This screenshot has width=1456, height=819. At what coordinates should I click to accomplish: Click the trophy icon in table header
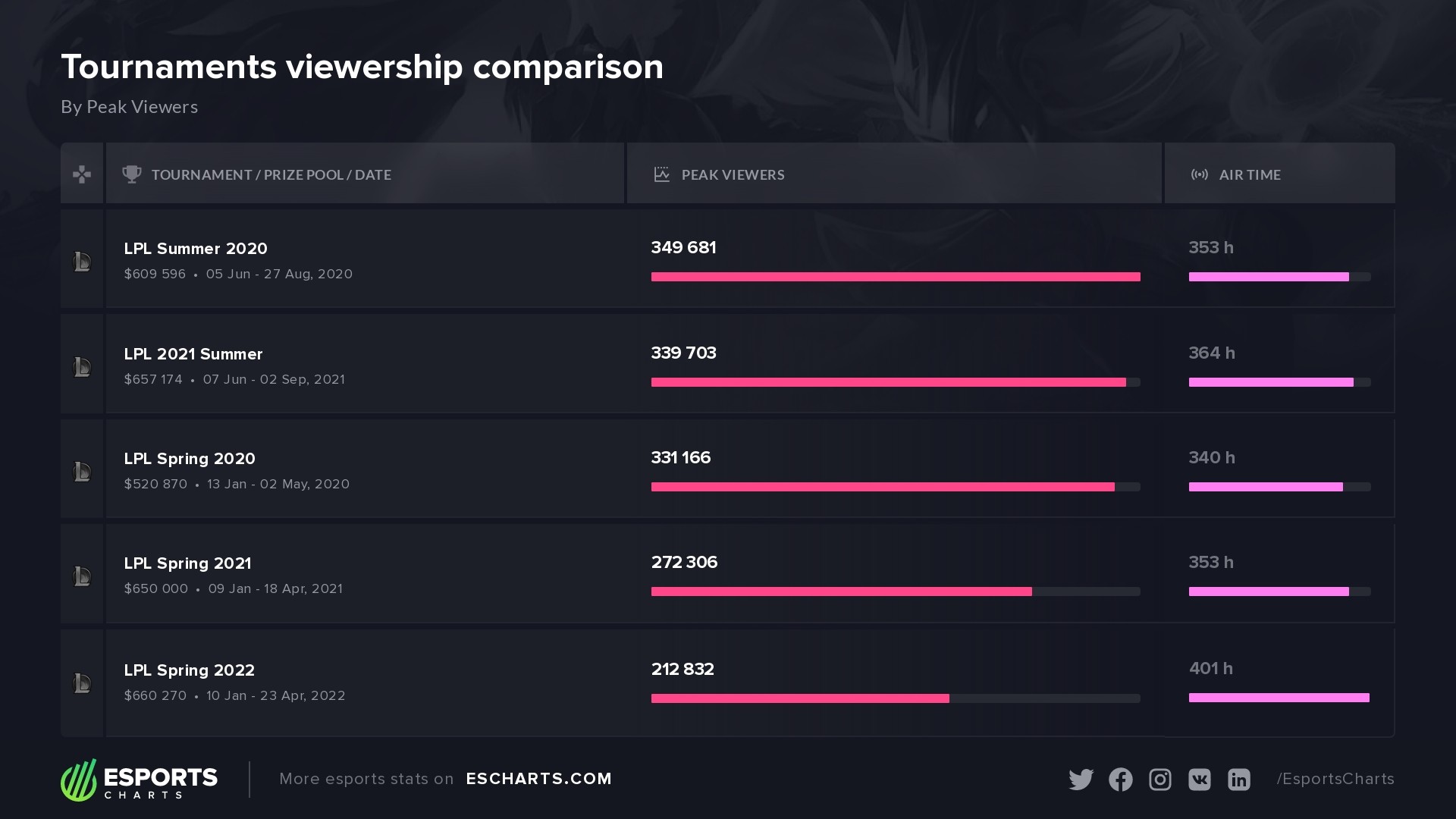[x=132, y=174]
